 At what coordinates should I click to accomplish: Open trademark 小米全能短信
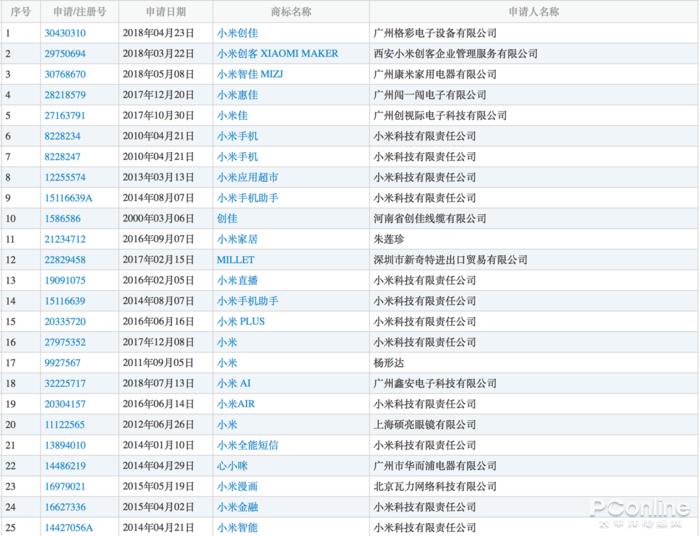[x=248, y=445]
